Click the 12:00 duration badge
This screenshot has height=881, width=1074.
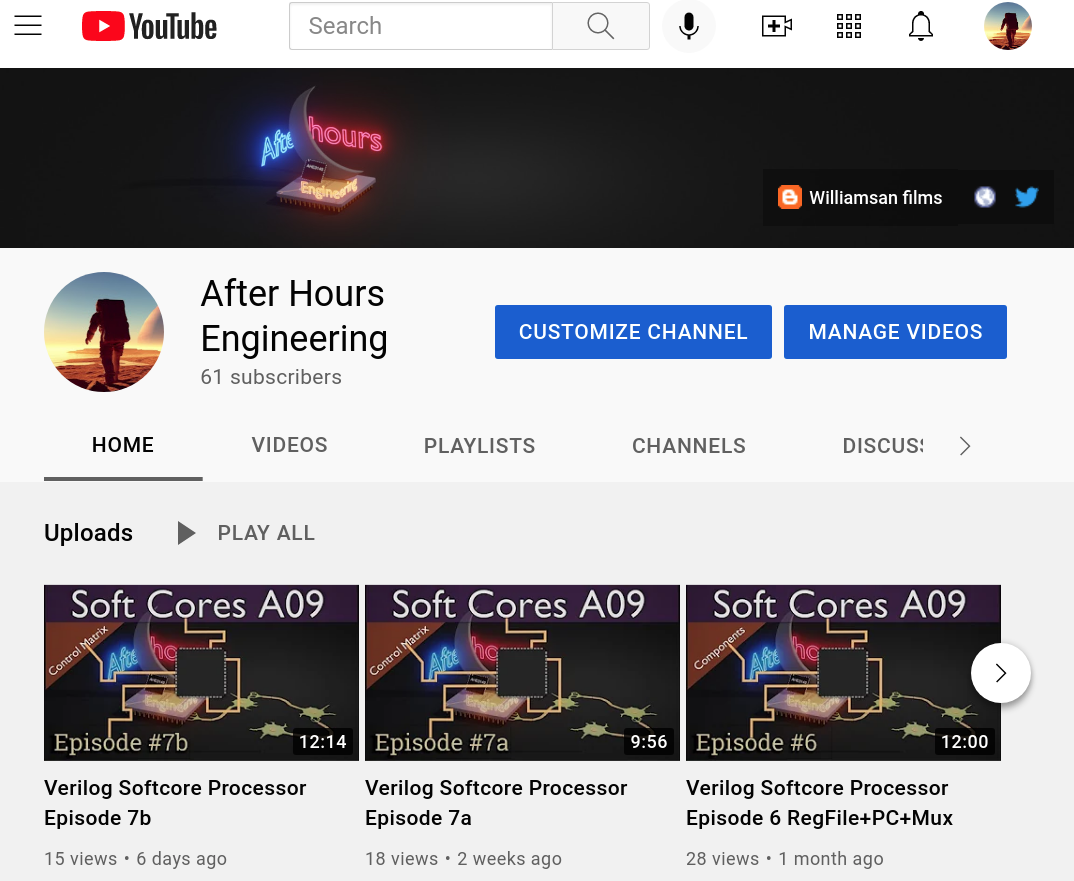tap(964, 741)
